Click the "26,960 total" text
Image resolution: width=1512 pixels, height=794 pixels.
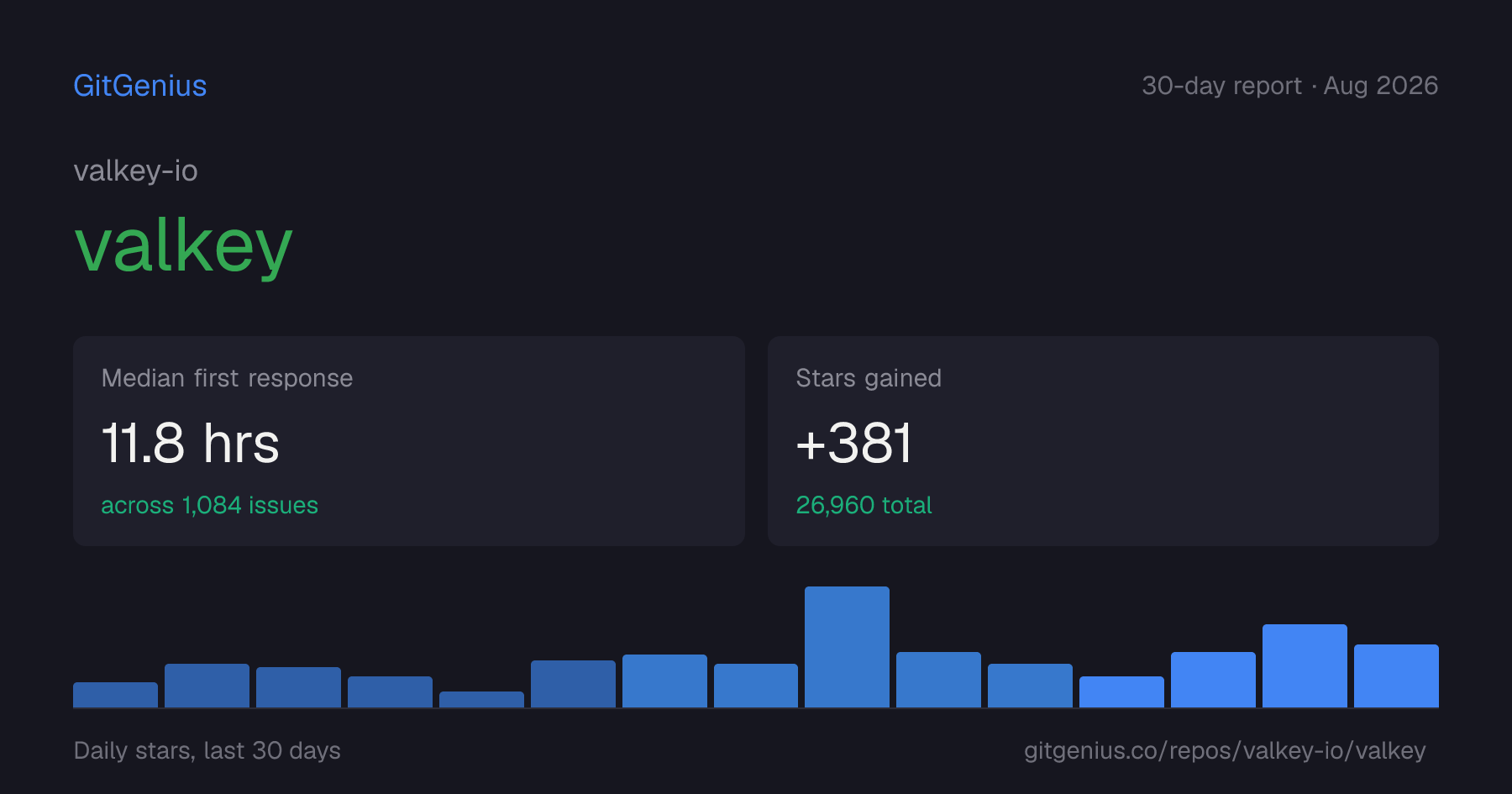(864, 505)
